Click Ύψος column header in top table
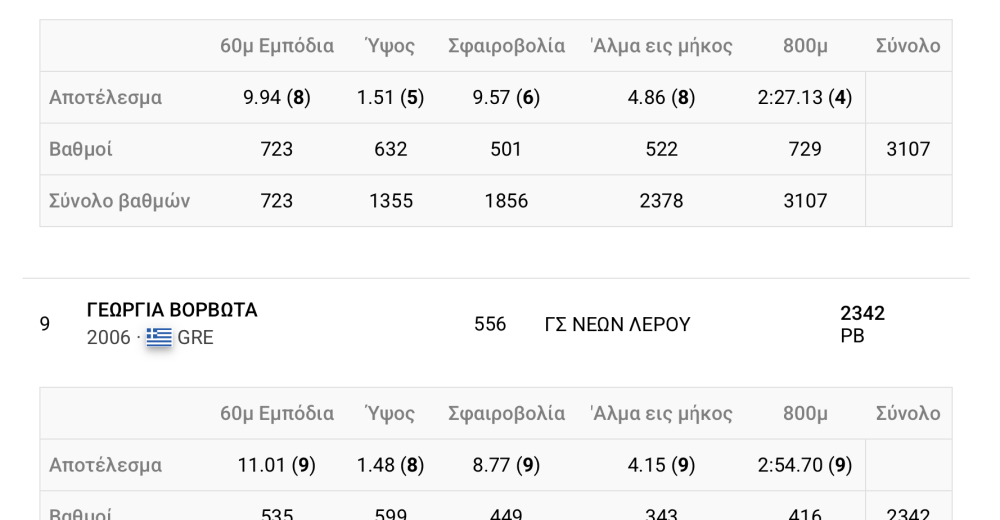Screen dimensions: 1000x520 [x=390, y=46]
